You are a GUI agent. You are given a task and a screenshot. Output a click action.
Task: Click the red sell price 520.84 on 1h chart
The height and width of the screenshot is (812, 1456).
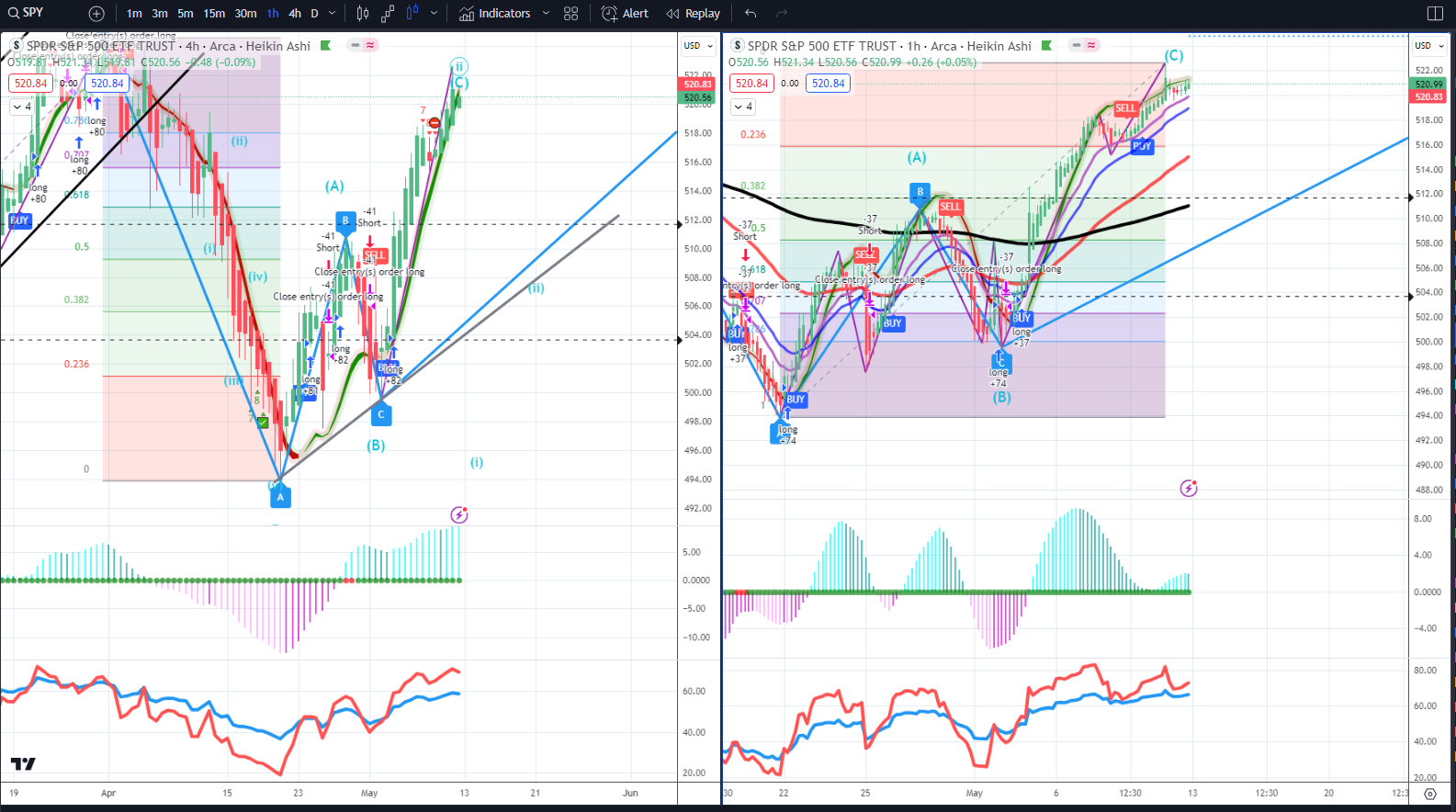pyautogui.click(x=752, y=84)
